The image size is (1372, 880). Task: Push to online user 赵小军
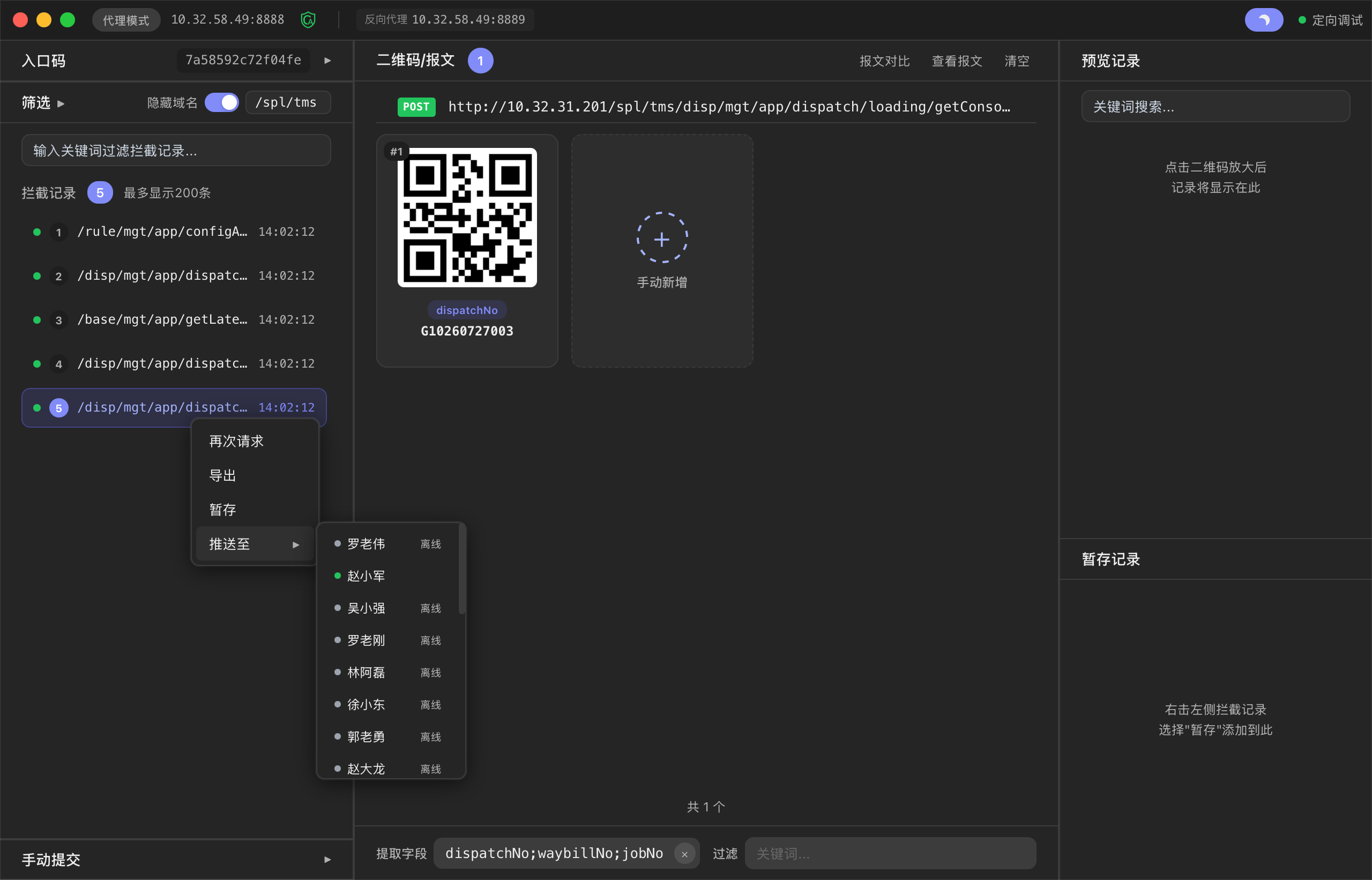389,576
